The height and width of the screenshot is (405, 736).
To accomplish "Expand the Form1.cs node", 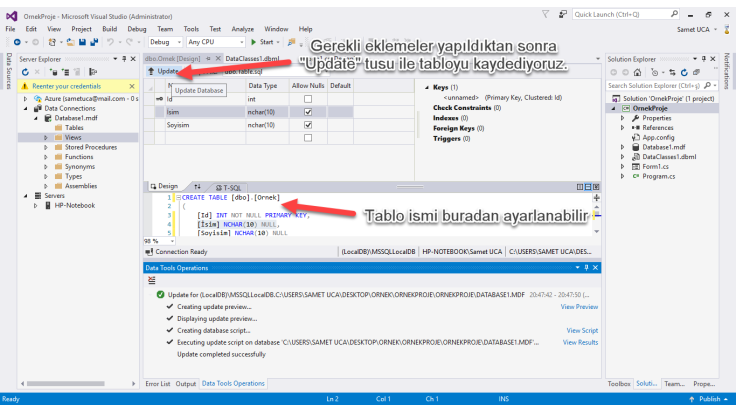I will [623, 167].
